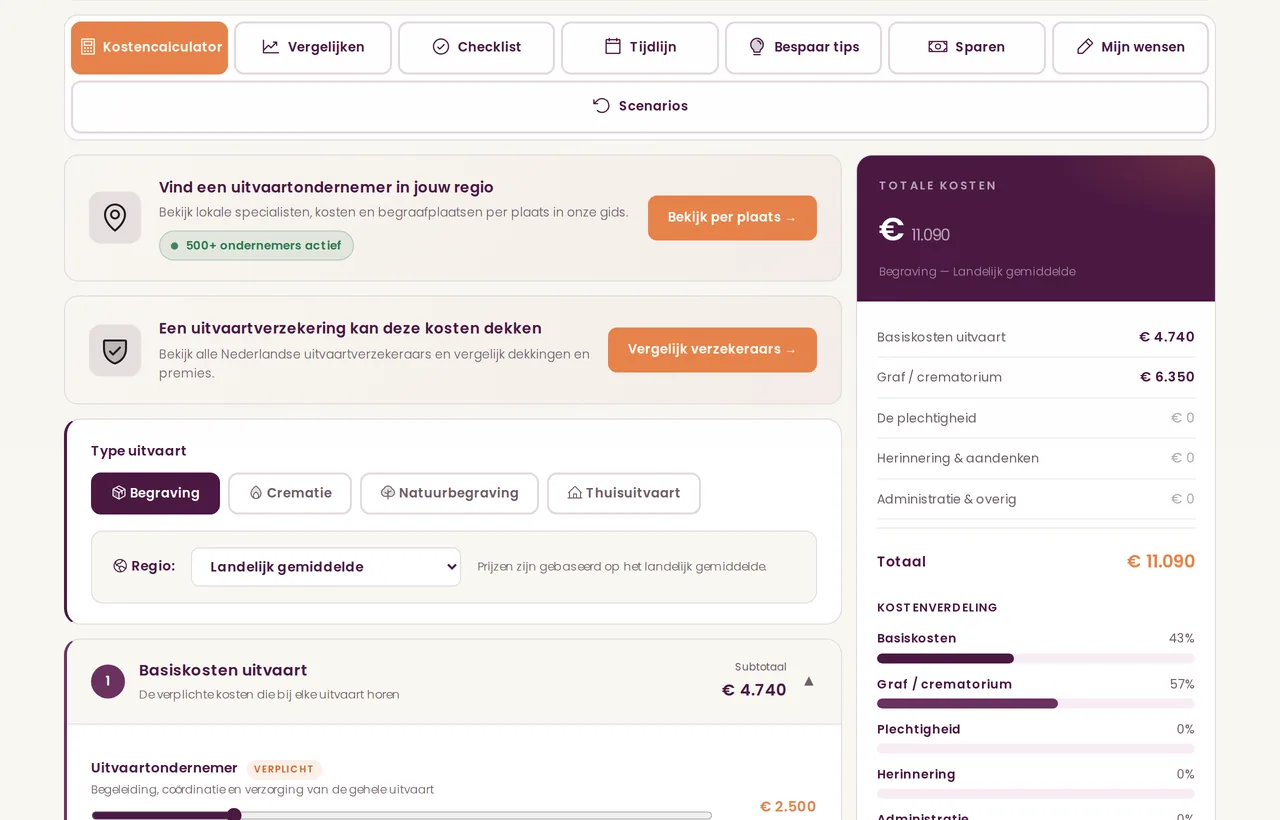Screen dimensions: 1280x820
Task: Click the Graf / crematorium 57% bar
Action: (x=1036, y=704)
